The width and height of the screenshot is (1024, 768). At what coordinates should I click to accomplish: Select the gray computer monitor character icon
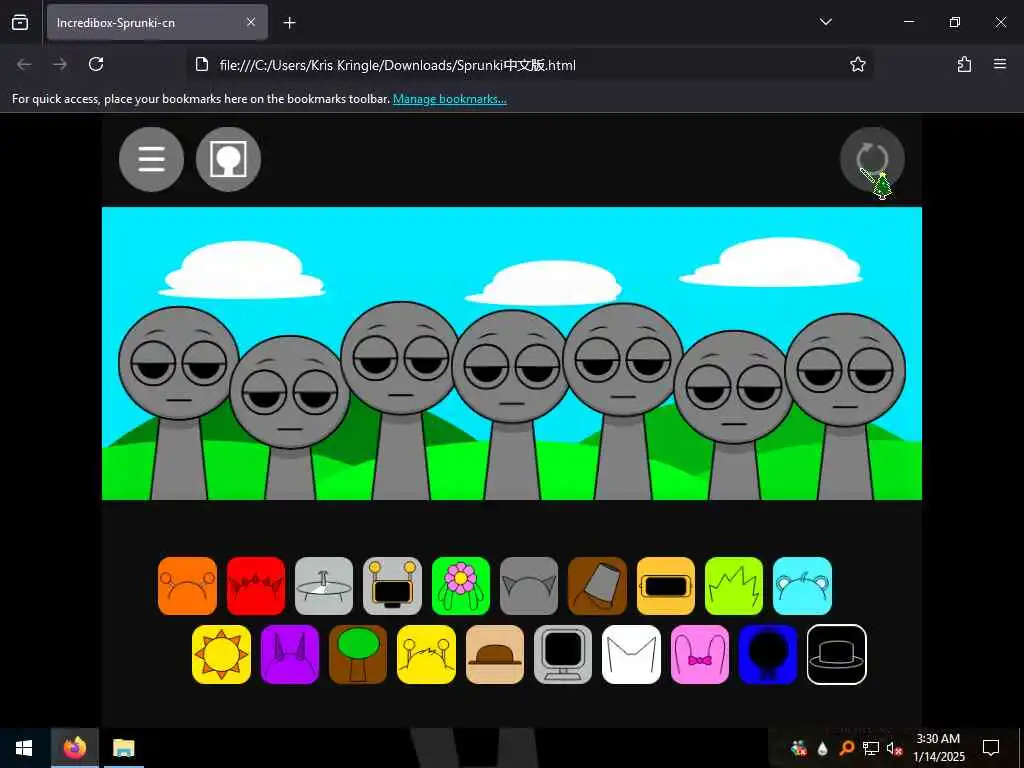point(563,654)
